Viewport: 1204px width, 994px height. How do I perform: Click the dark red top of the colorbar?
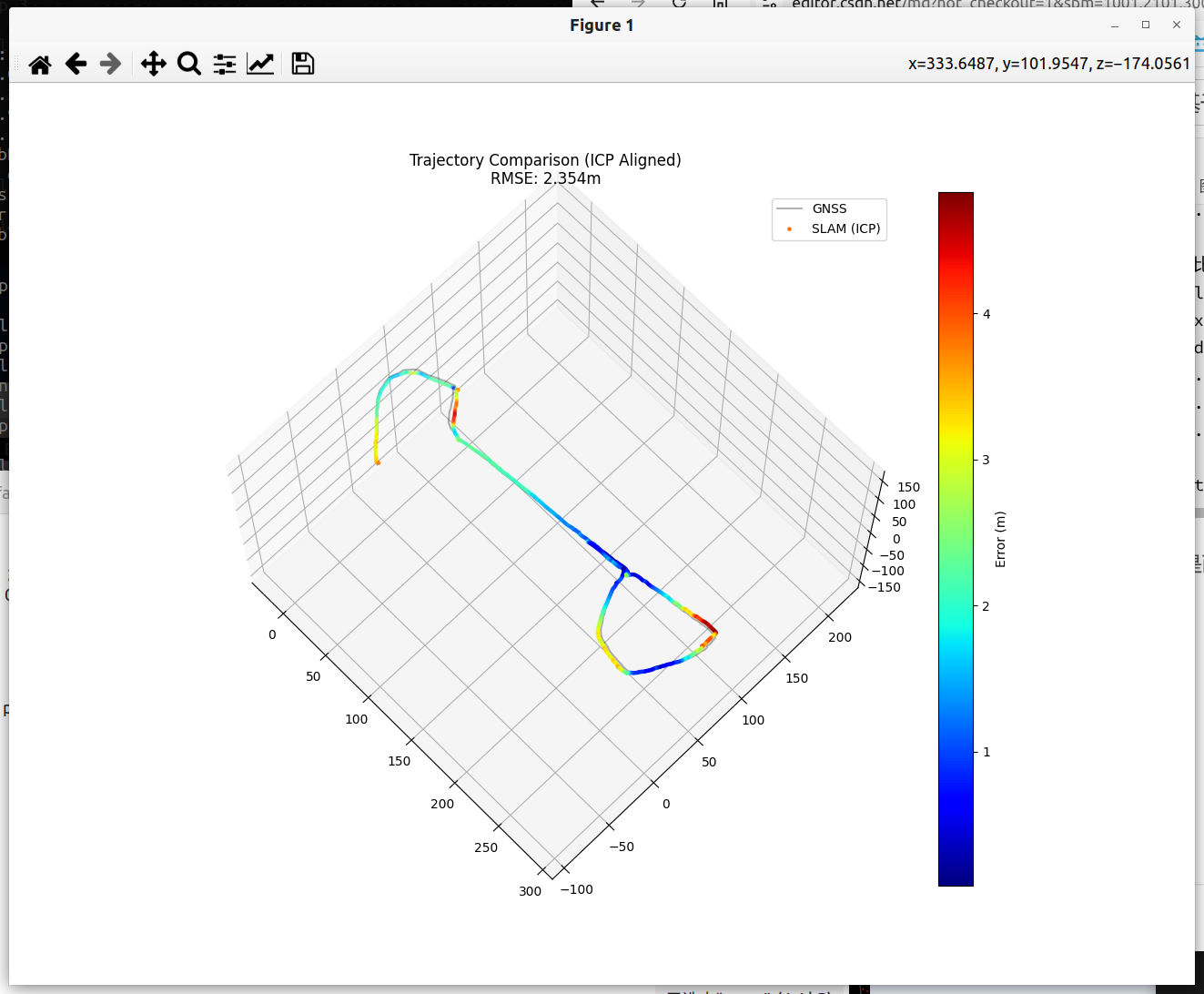coord(956,202)
